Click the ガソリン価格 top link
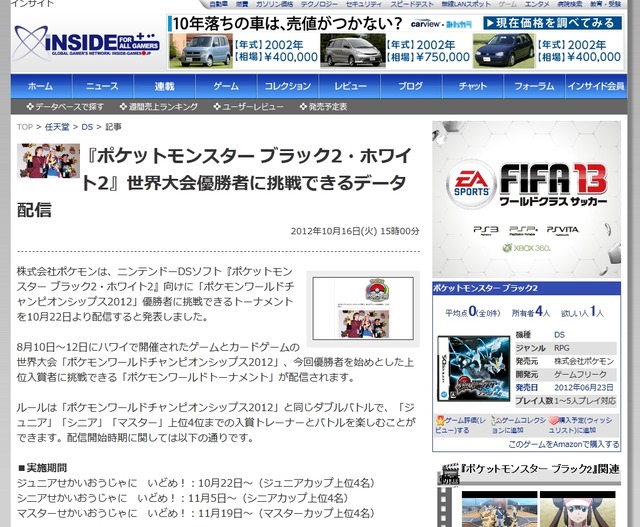 pos(274,4)
